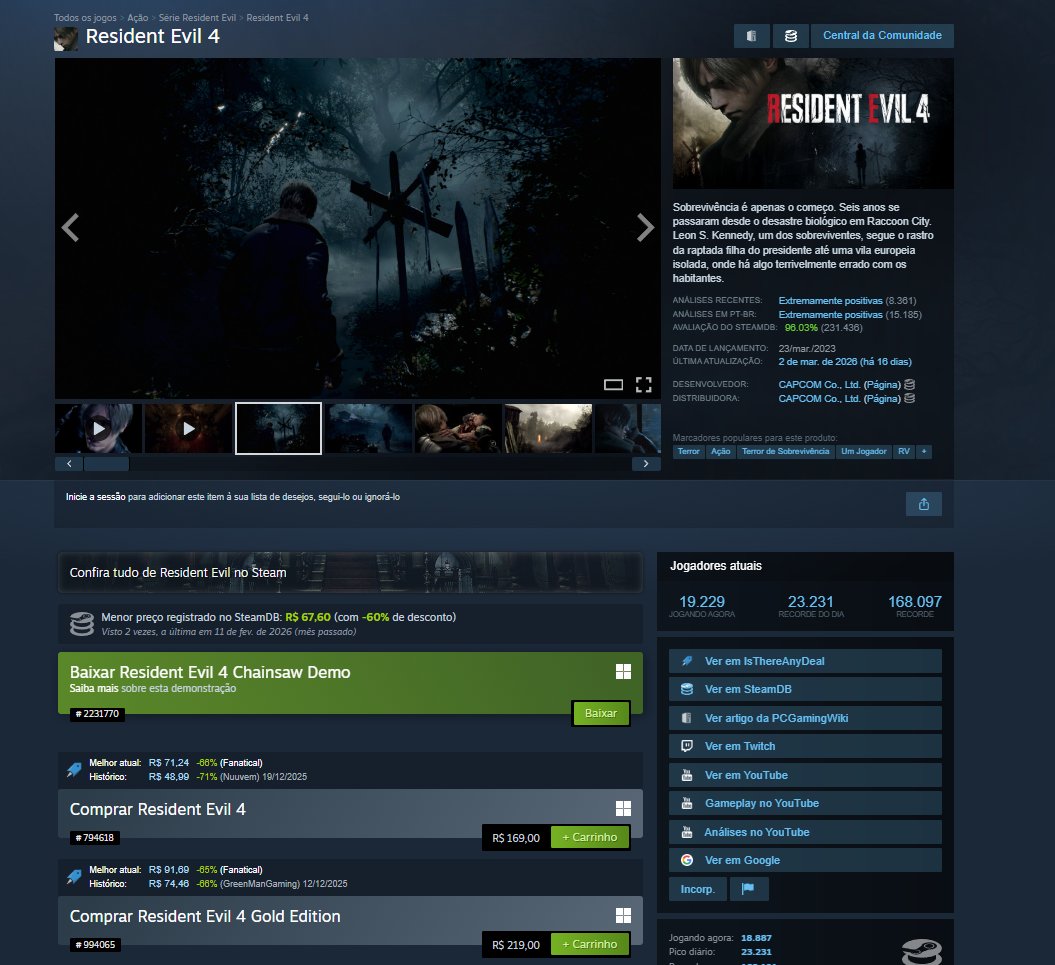
Task: Open Análises no YouTube
Action: [x=805, y=832]
